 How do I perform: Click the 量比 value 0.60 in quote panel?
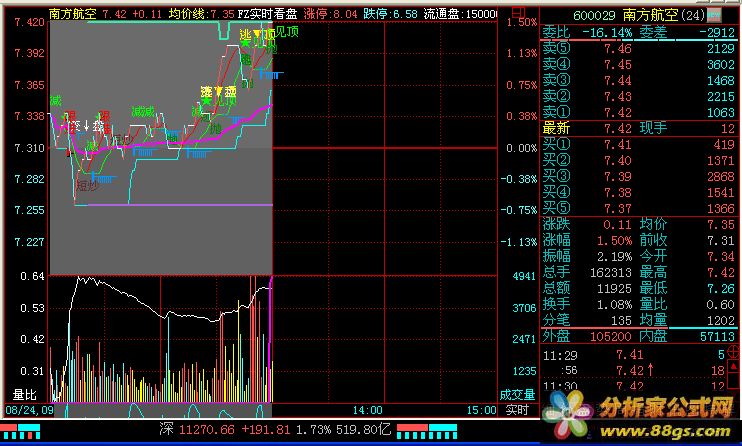[721, 304]
